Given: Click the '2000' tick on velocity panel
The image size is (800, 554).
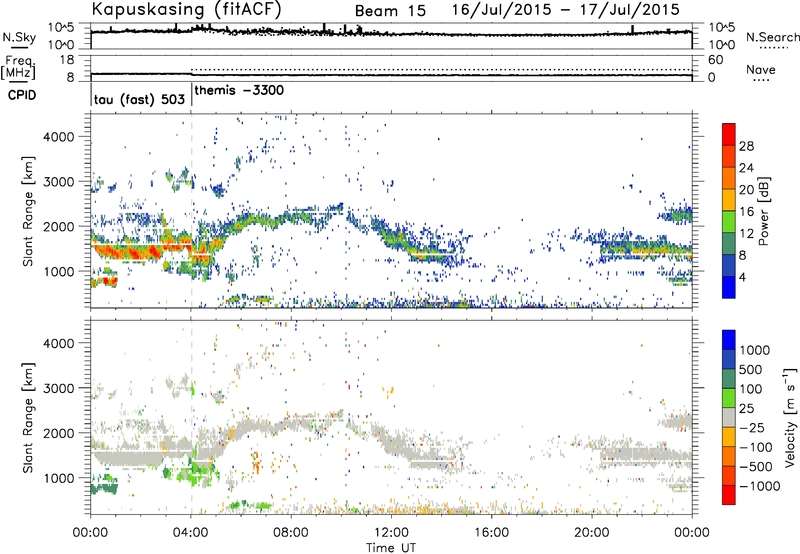Looking at the screenshot, I should click(x=58, y=433).
